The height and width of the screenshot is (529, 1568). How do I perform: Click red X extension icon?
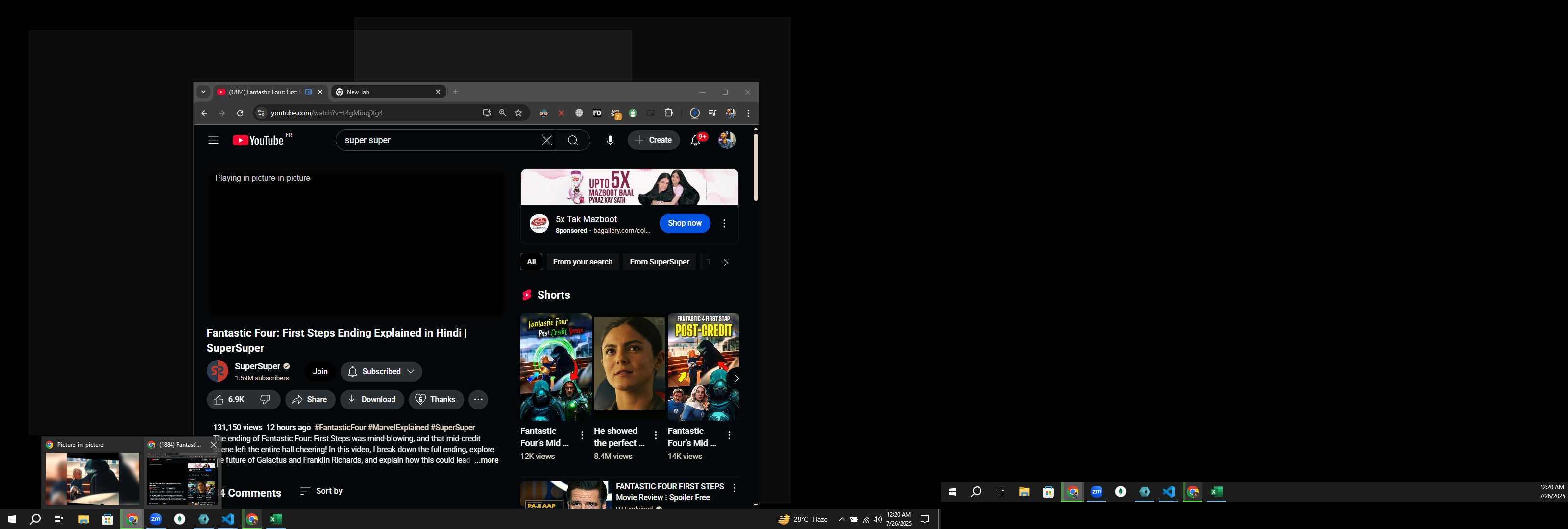coord(561,113)
